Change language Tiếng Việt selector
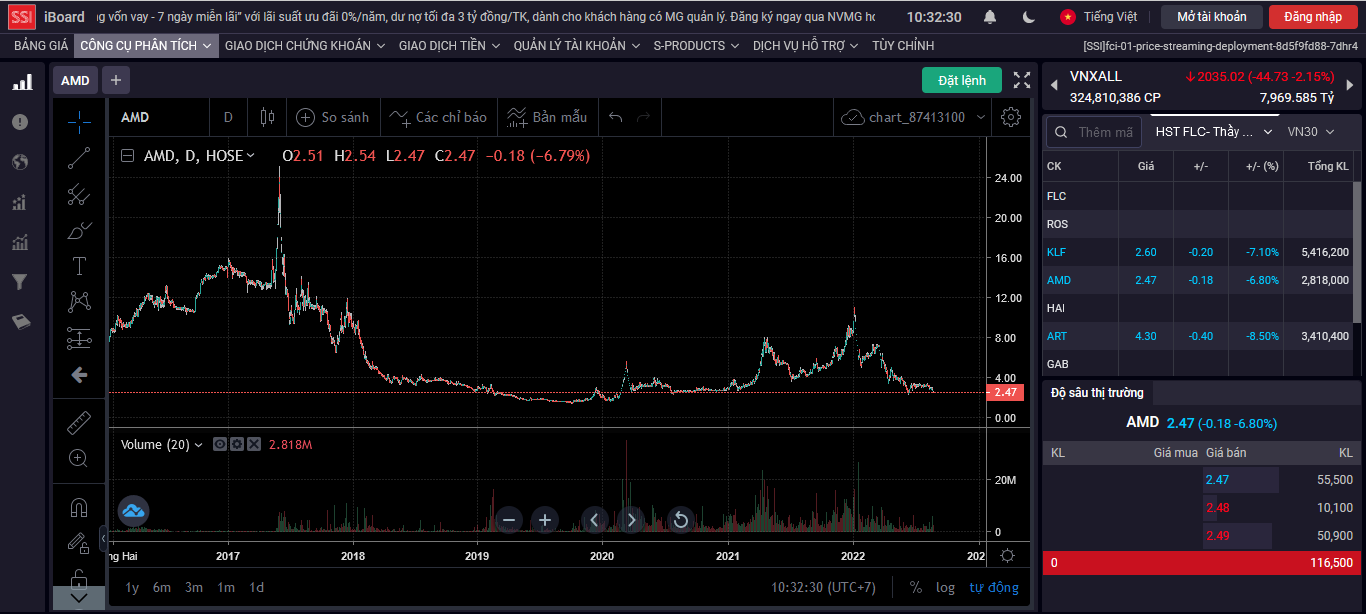Screen dimensions: 1366x614 (x=1099, y=17)
